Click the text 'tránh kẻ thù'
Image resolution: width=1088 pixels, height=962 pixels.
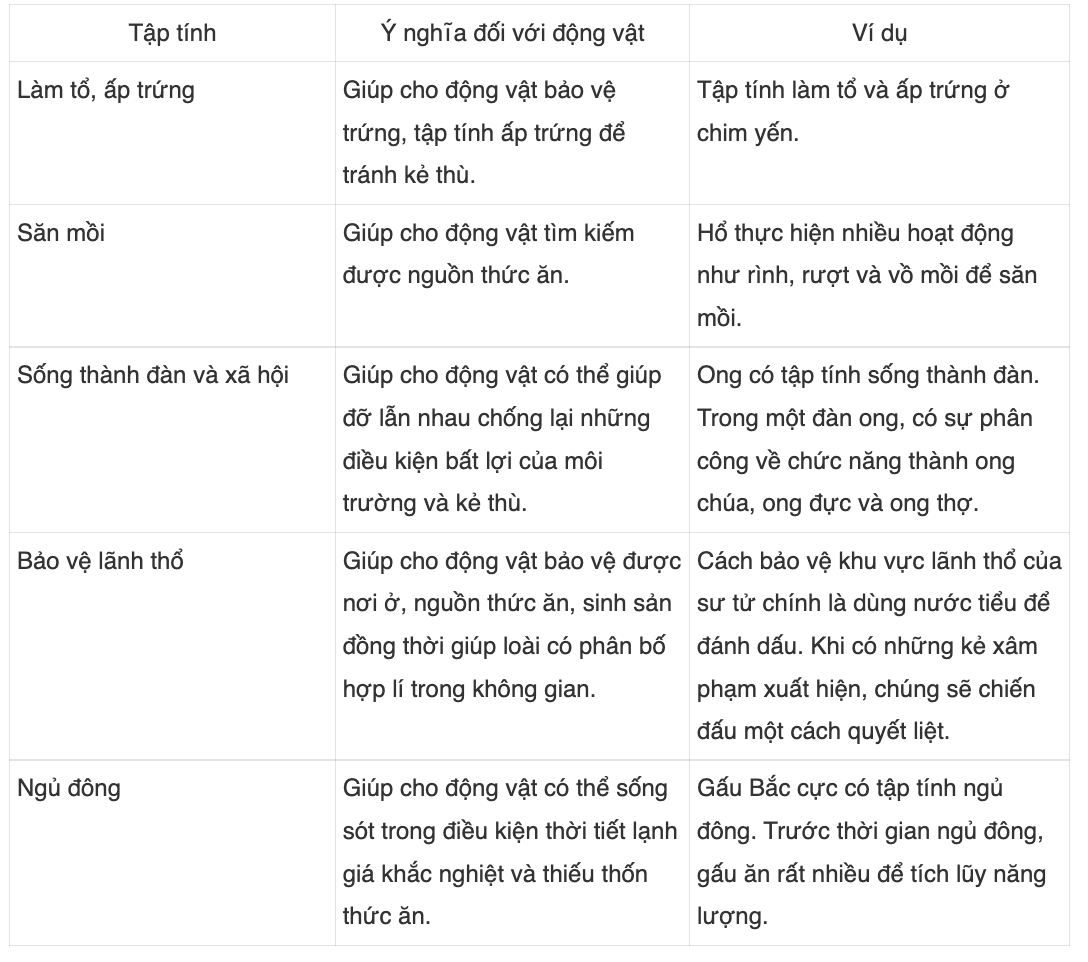coord(407,175)
